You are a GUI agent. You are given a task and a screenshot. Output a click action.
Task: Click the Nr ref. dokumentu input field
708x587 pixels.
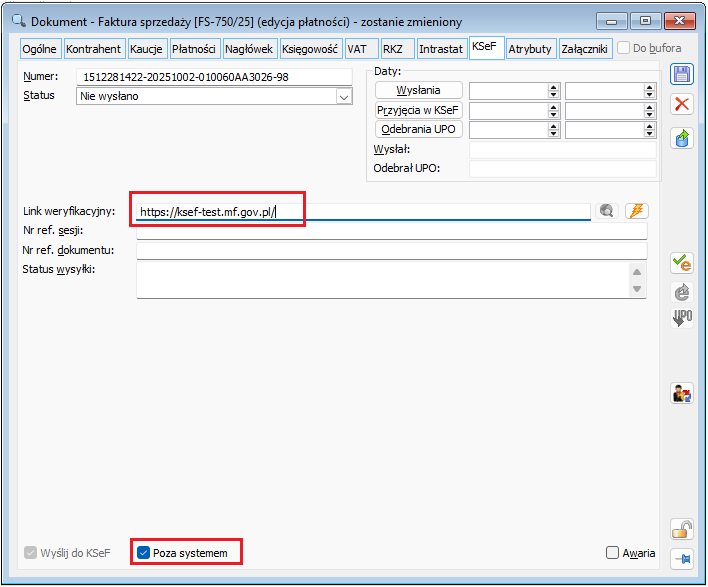pos(392,250)
